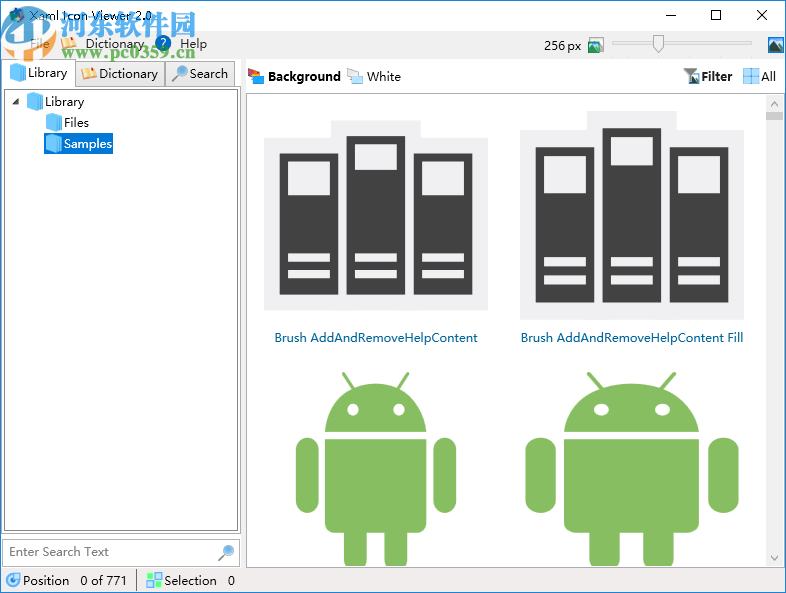Collapse the Library tree root node
786x593 pixels.
[16, 102]
